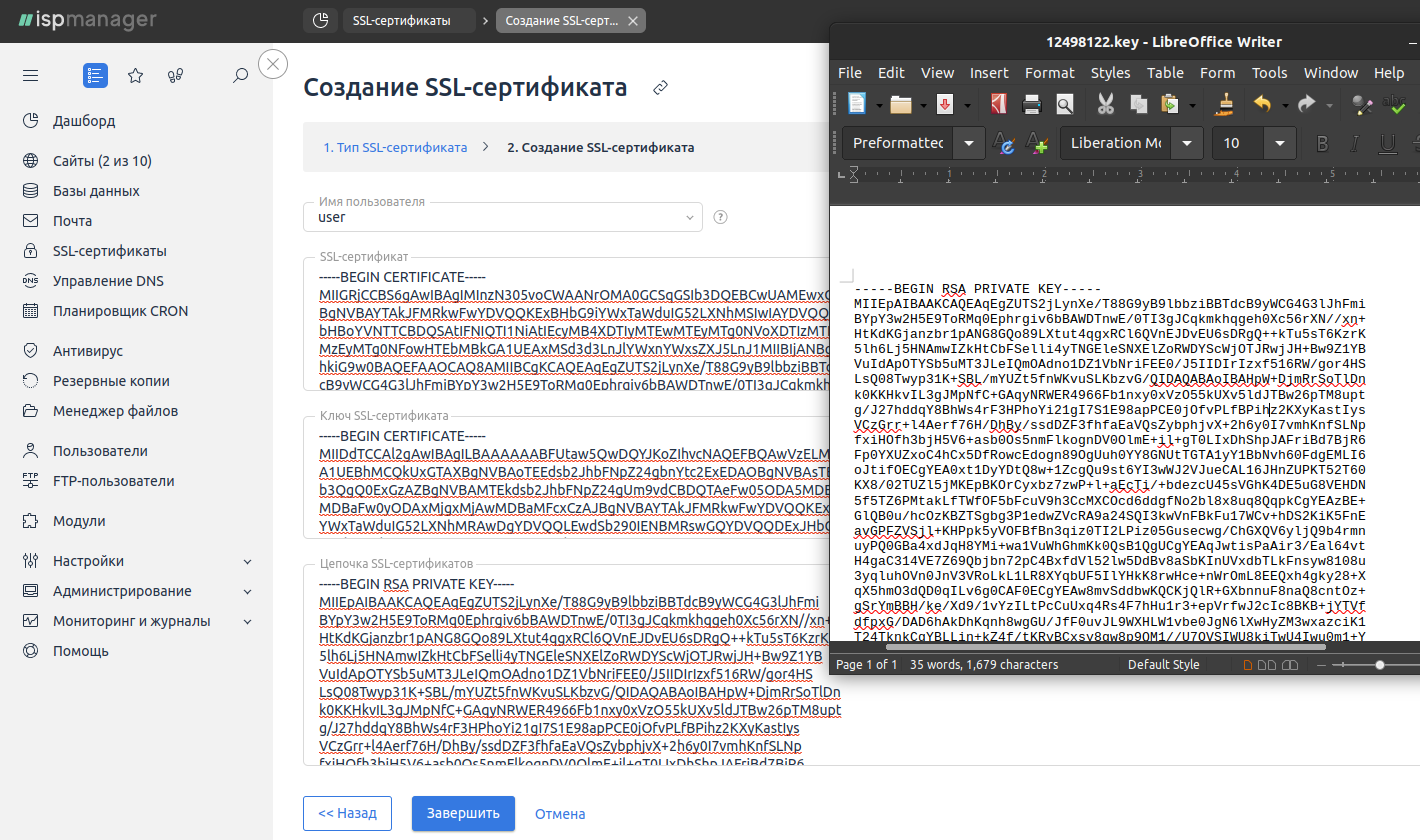Open the dashboard pie-chart tab icon

click(x=320, y=21)
